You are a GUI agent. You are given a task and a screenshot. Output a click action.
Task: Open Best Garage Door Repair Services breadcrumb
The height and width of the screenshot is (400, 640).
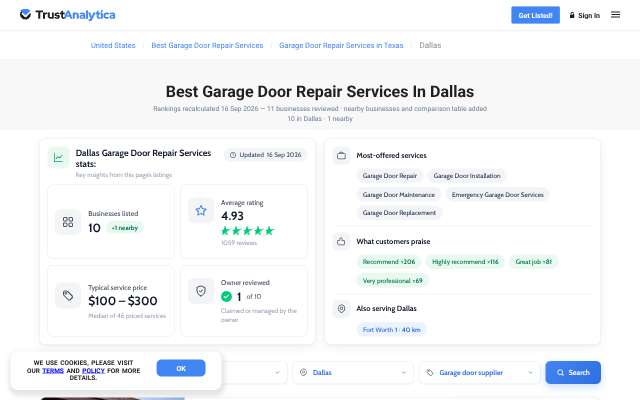pos(207,45)
